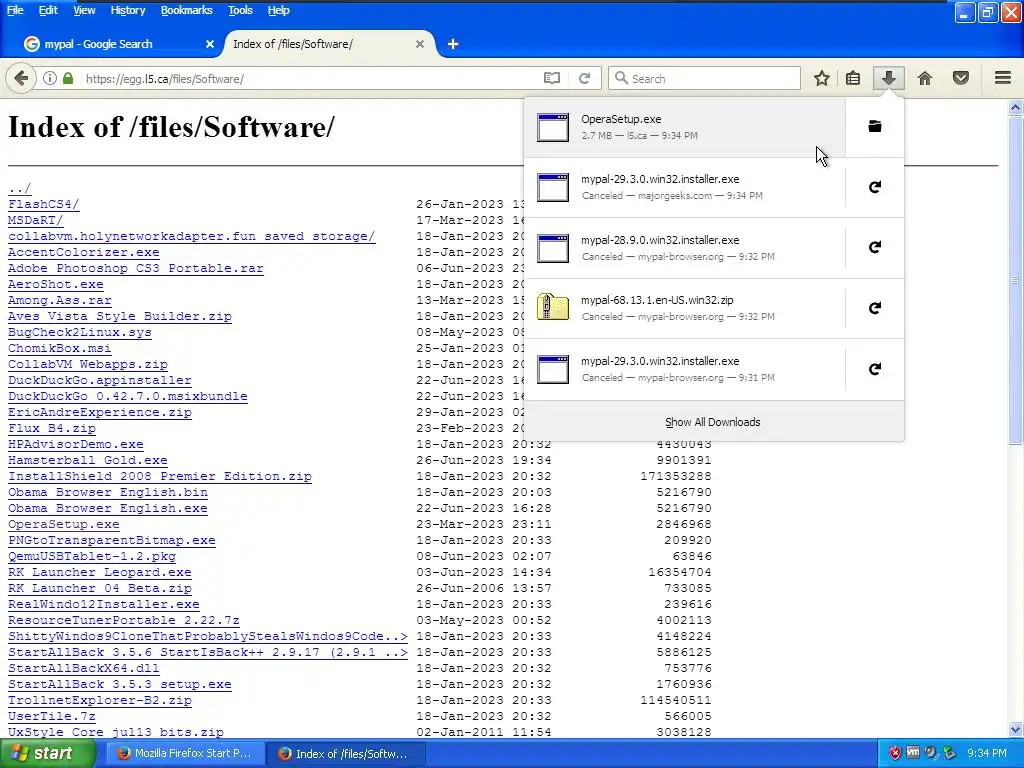Image resolution: width=1024 pixels, height=768 pixels.
Task: Download TrollnetExplorer-B2.zip link
Action: 100,700
